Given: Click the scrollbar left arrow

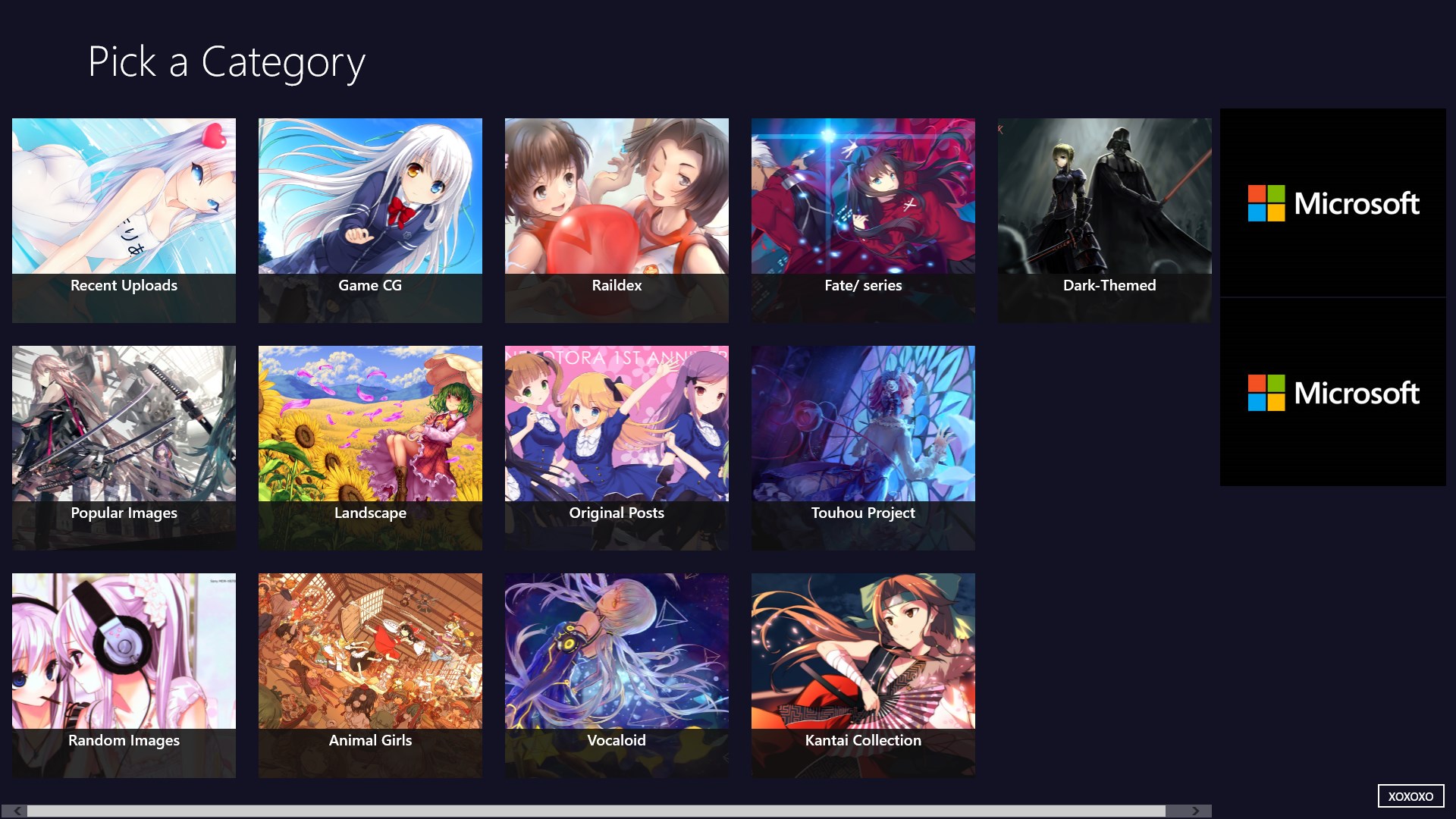Looking at the screenshot, I should pyautogui.click(x=17, y=811).
